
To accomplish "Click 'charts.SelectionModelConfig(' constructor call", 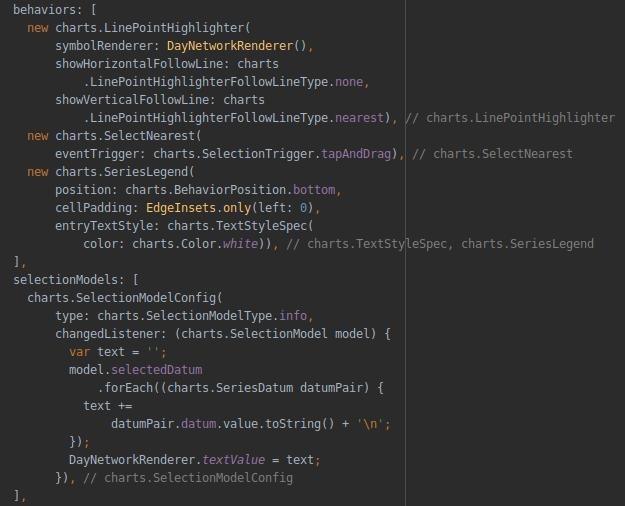I will tap(125, 297).
